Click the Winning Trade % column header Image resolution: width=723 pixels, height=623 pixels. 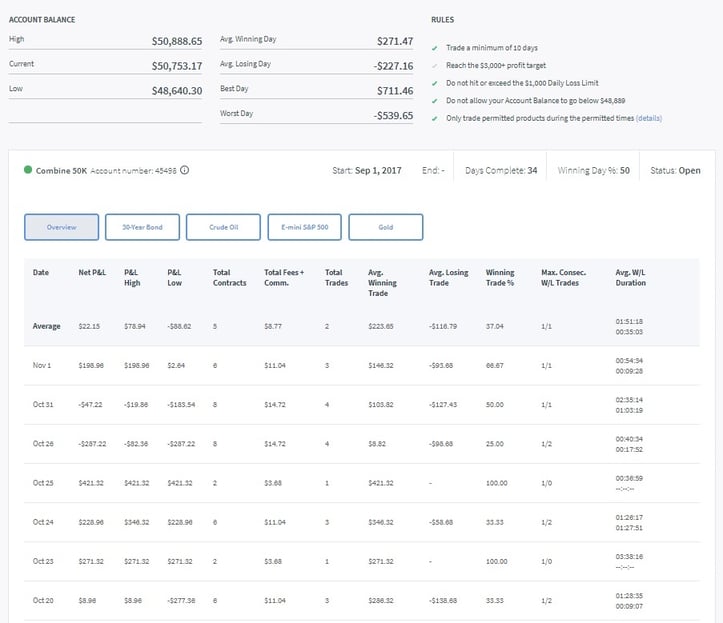point(502,277)
